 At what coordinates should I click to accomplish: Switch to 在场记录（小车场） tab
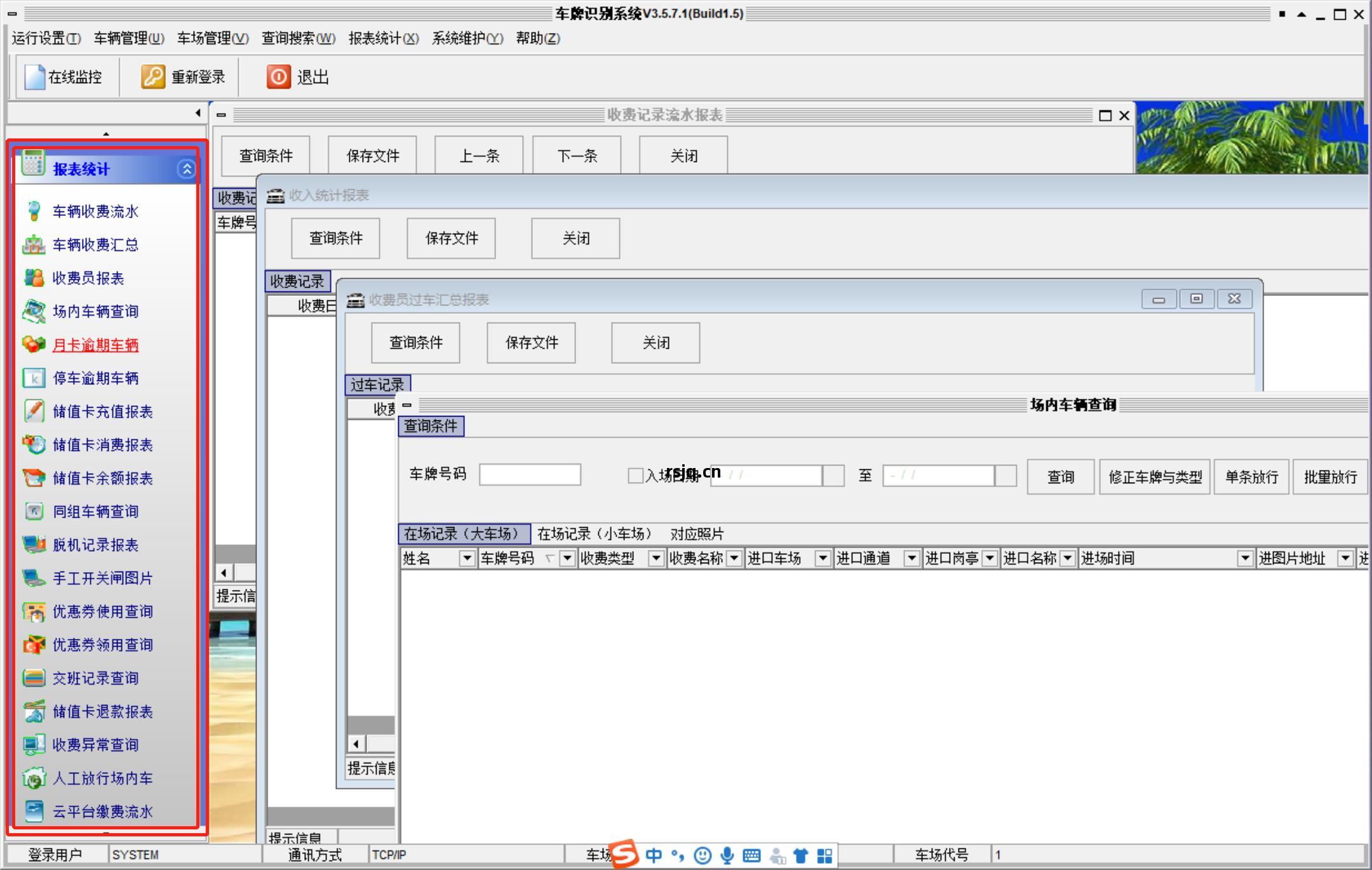pos(595,533)
